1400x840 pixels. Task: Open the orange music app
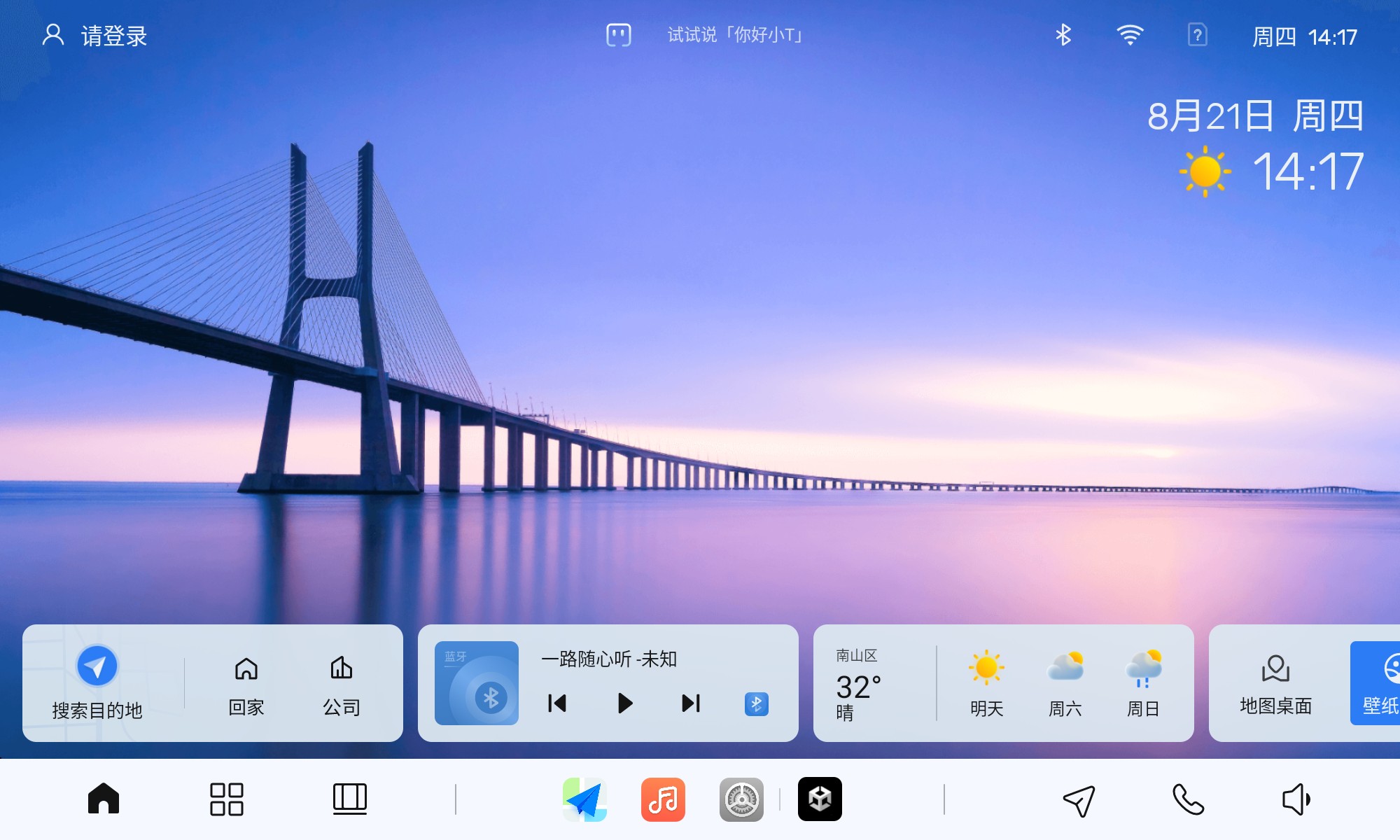click(663, 799)
